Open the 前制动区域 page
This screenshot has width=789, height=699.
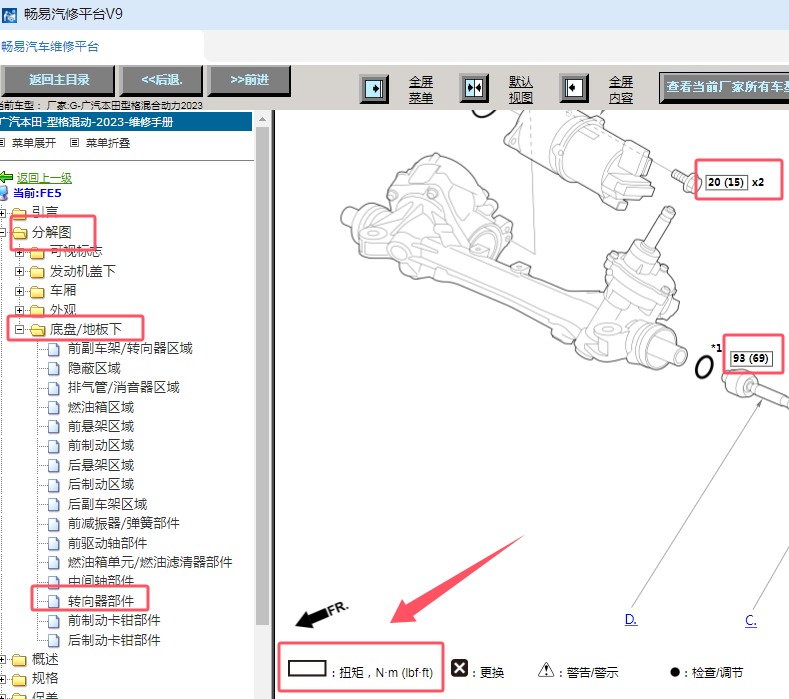pyautogui.click(x=101, y=445)
